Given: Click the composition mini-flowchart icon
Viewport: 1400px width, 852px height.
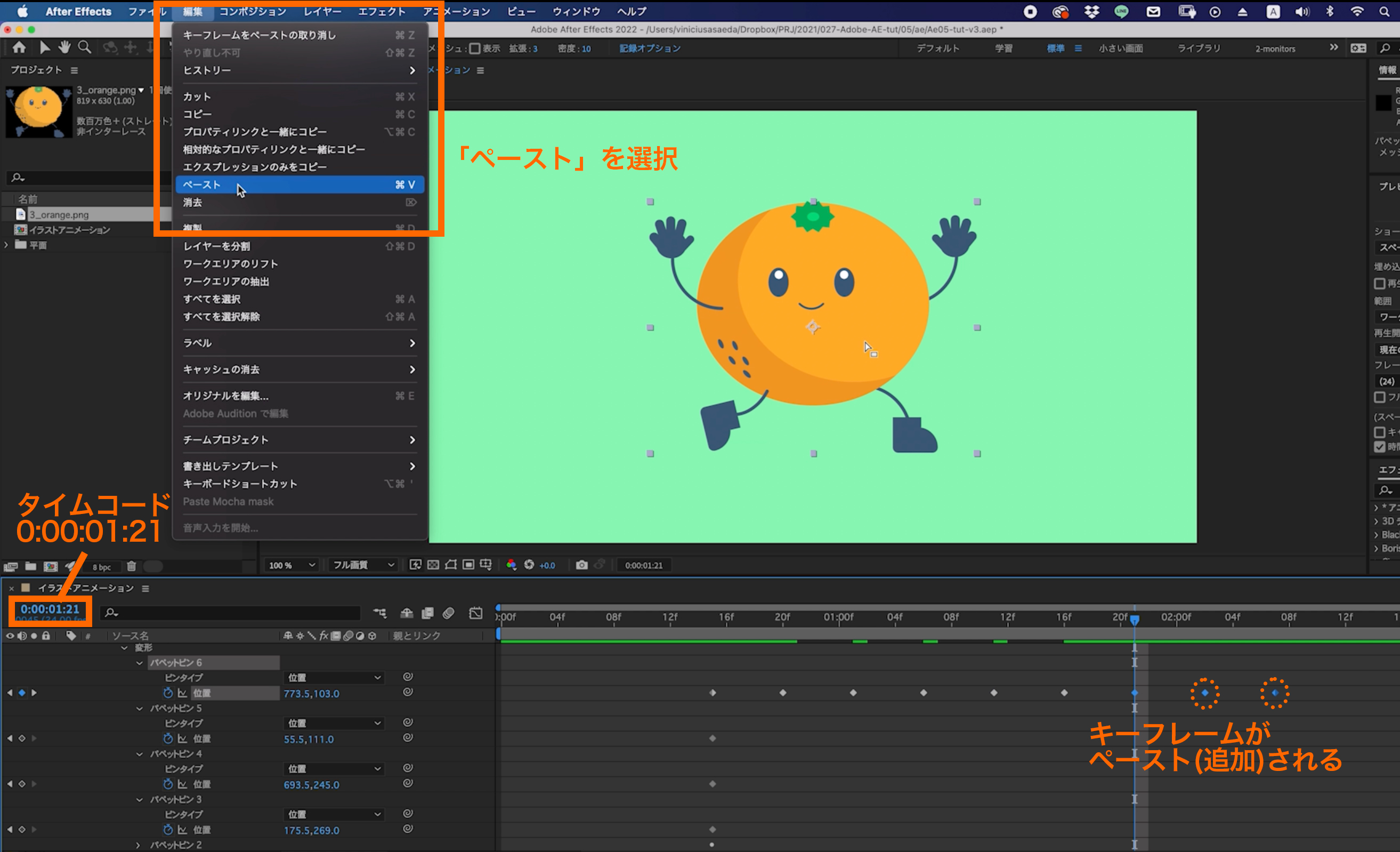Looking at the screenshot, I should [379, 613].
